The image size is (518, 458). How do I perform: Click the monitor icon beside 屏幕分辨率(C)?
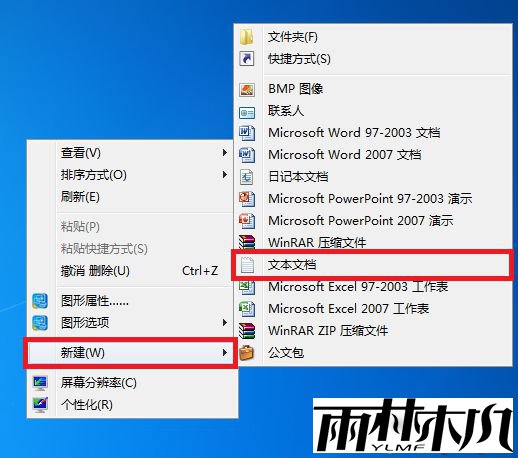point(40,383)
